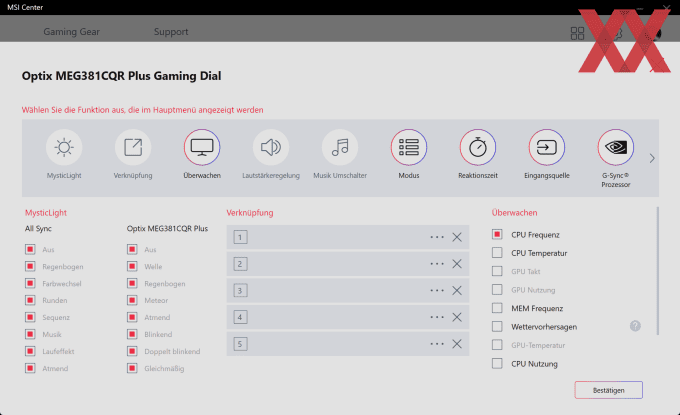The width and height of the screenshot is (680, 415).
Task: Select shortcut slot number 3 field
Action: click(x=348, y=291)
